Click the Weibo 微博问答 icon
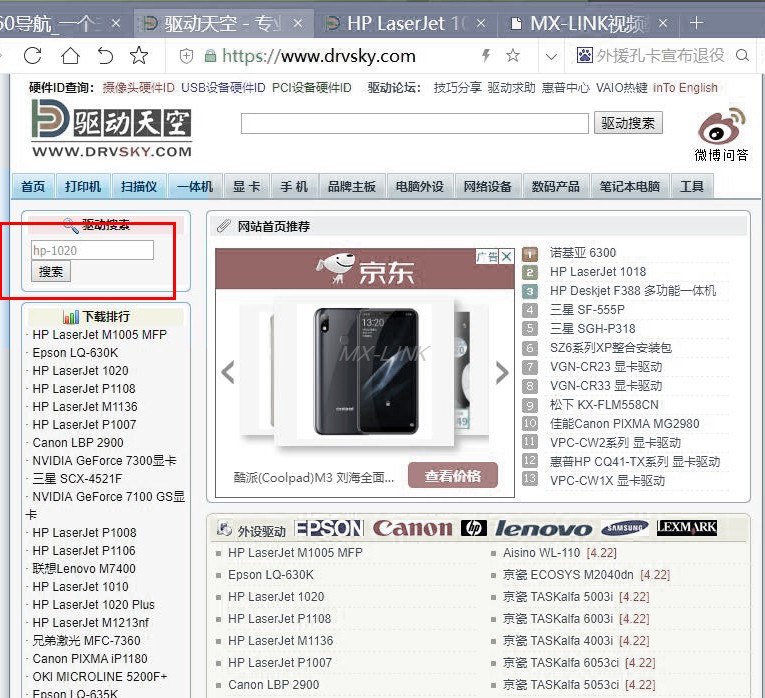Viewport: 765px width, 698px height. (x=722, y=135)
